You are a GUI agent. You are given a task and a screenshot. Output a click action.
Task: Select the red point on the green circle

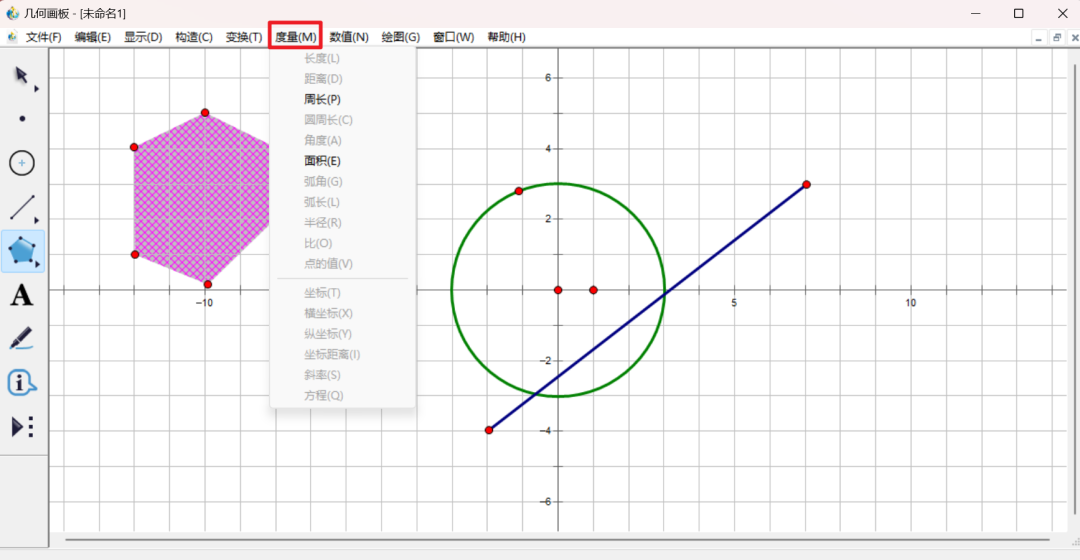[x=519, y=191]
